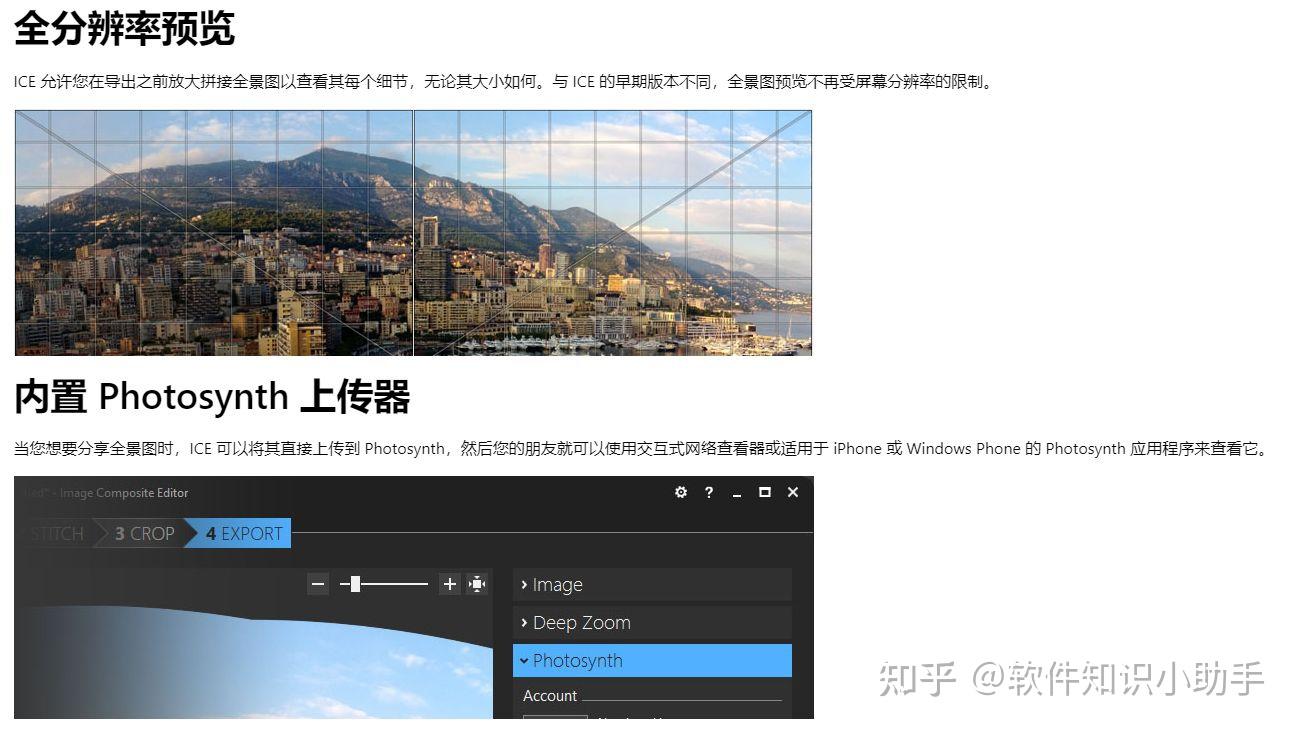Click the fit-to-window zoom icon
This screenshot has width=1298, height=730.
click(477, 584)
